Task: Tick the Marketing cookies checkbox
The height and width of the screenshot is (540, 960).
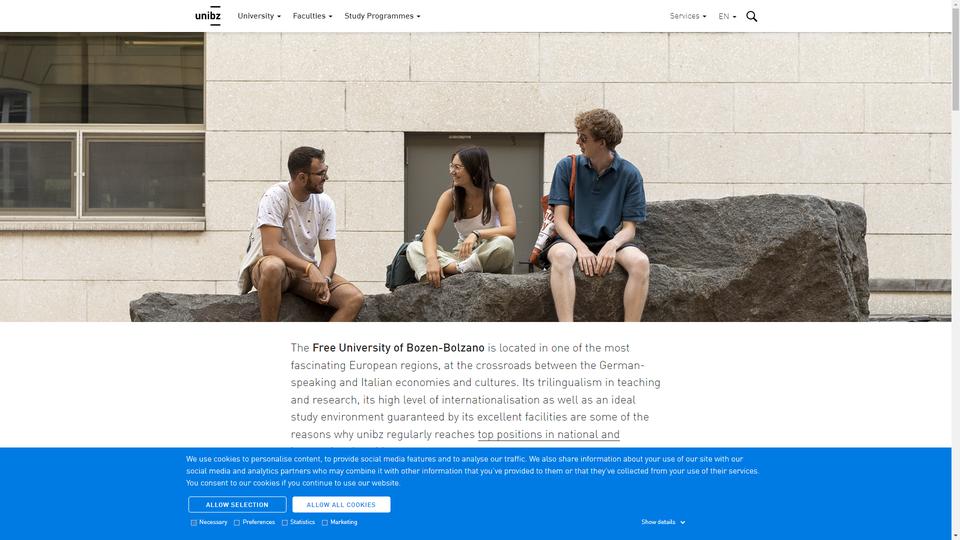Action: [325, 523]
